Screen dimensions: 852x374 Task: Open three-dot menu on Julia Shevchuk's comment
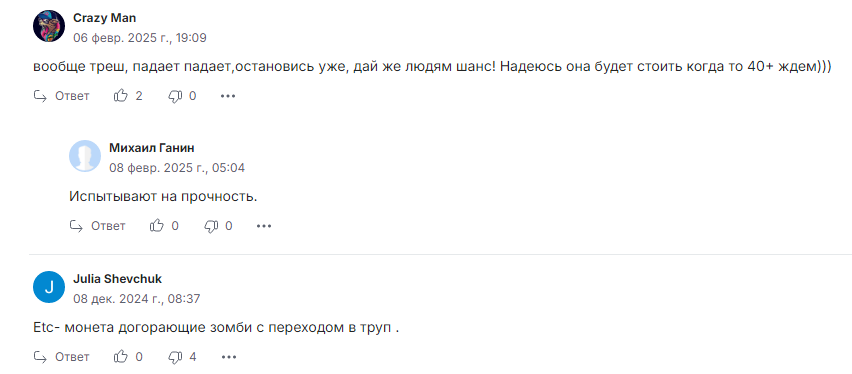(x=228, y=357)
